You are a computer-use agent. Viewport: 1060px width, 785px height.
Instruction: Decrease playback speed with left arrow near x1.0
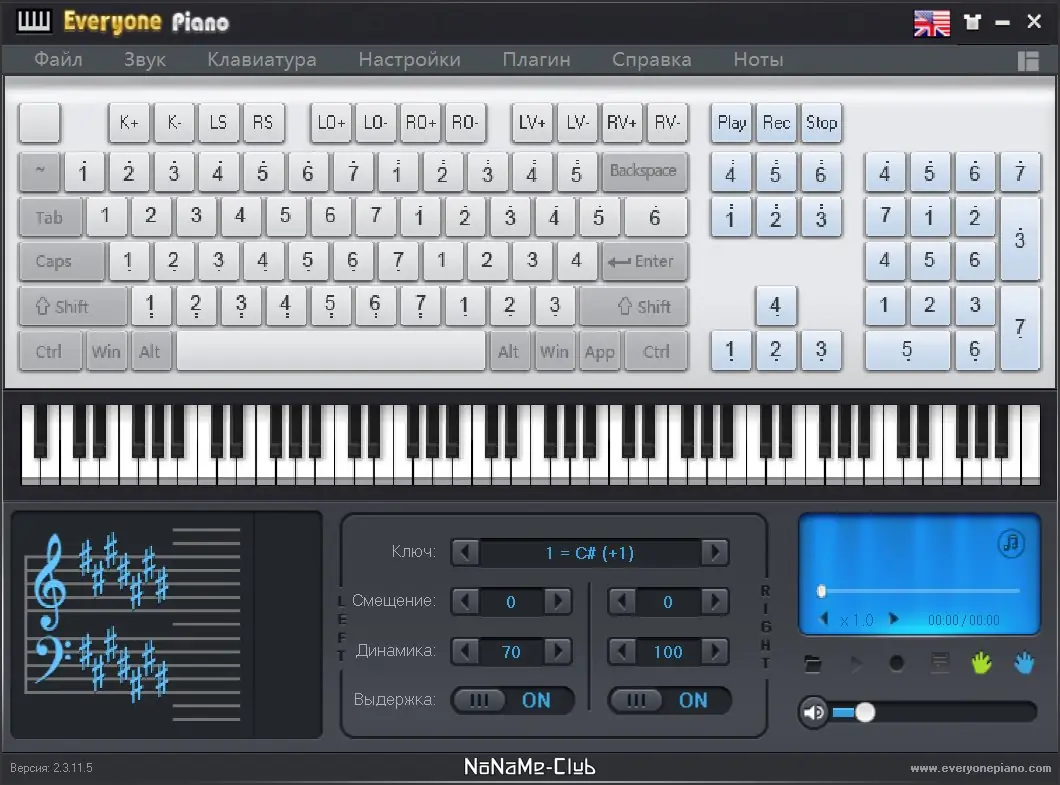pos(824,619)
